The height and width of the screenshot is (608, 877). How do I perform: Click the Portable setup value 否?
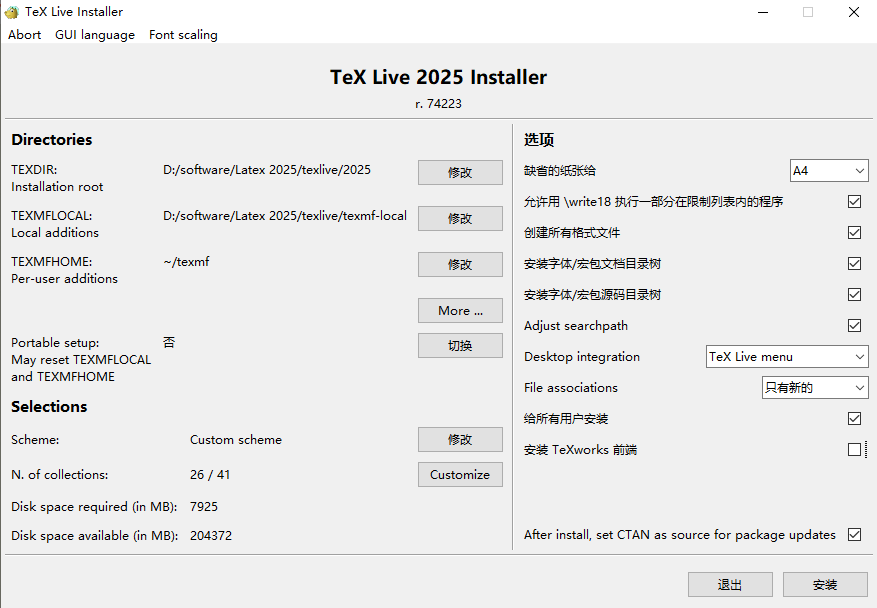[x=169, y=342]
